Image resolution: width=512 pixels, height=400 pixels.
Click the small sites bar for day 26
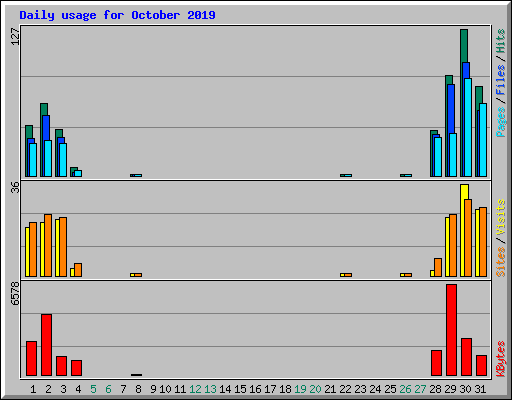tap(408, 275)
